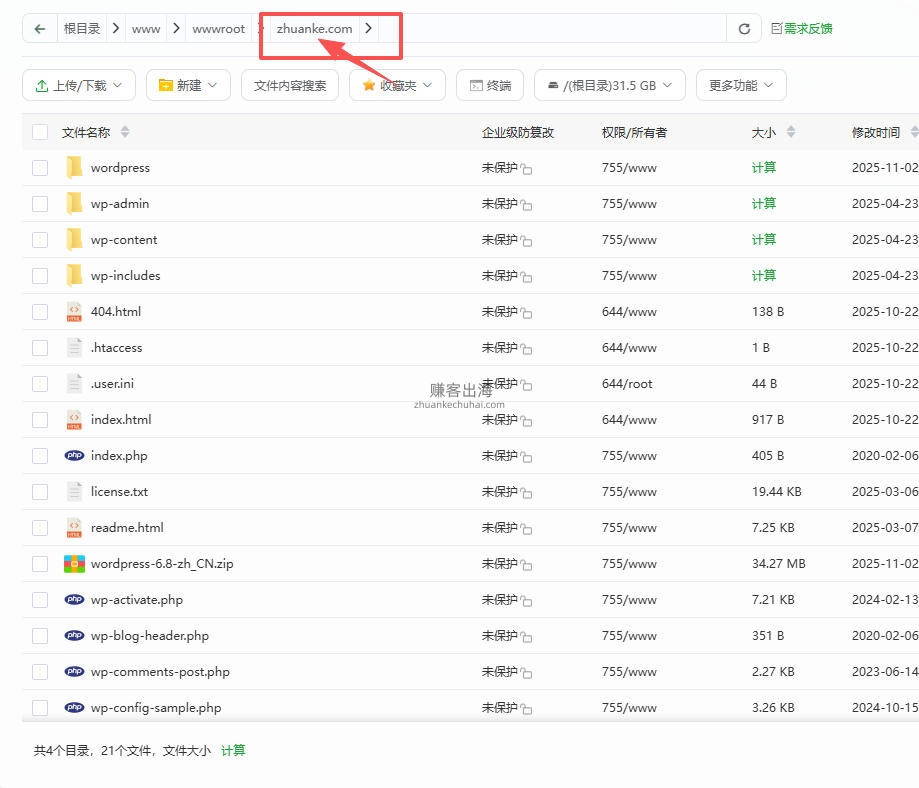919x788 pixels.
Task: Click the index.php file PHP icon
Action: click(x=74, y=455)
